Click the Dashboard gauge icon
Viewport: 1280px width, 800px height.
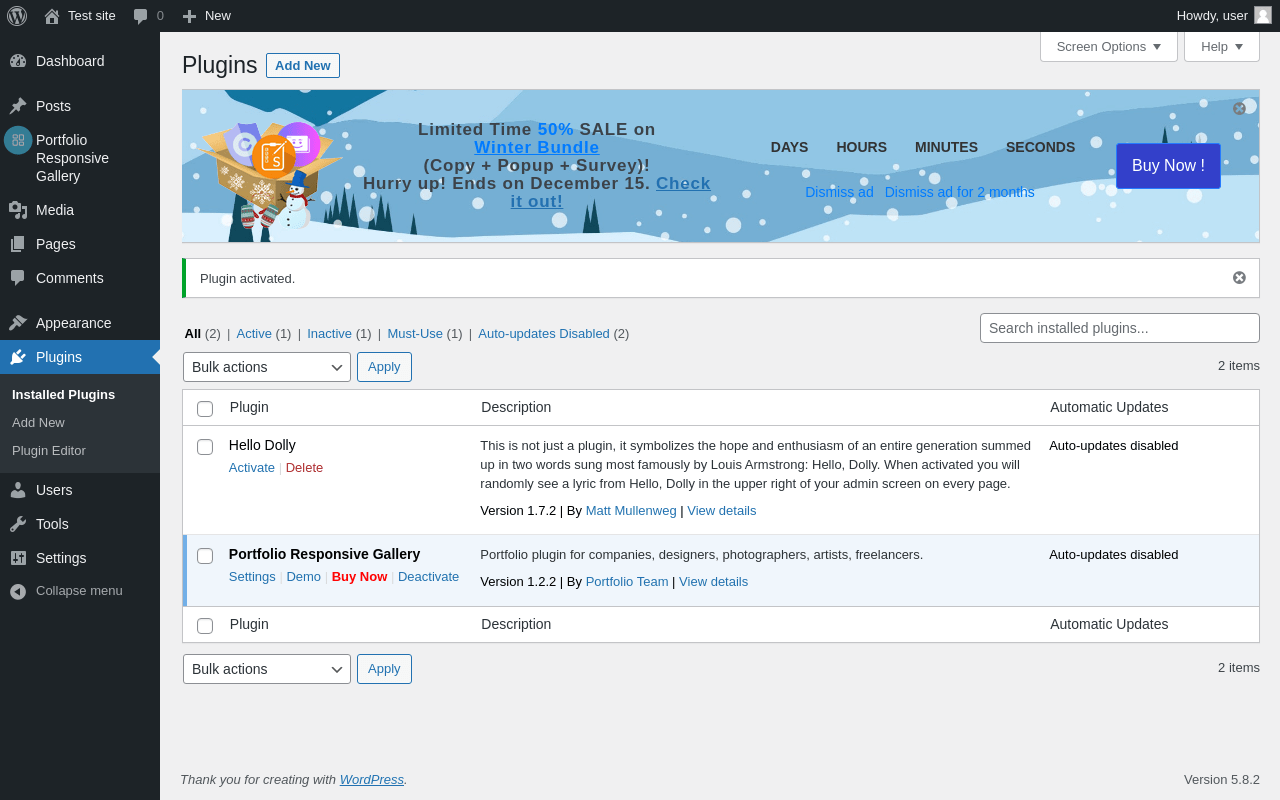[18, 61]
